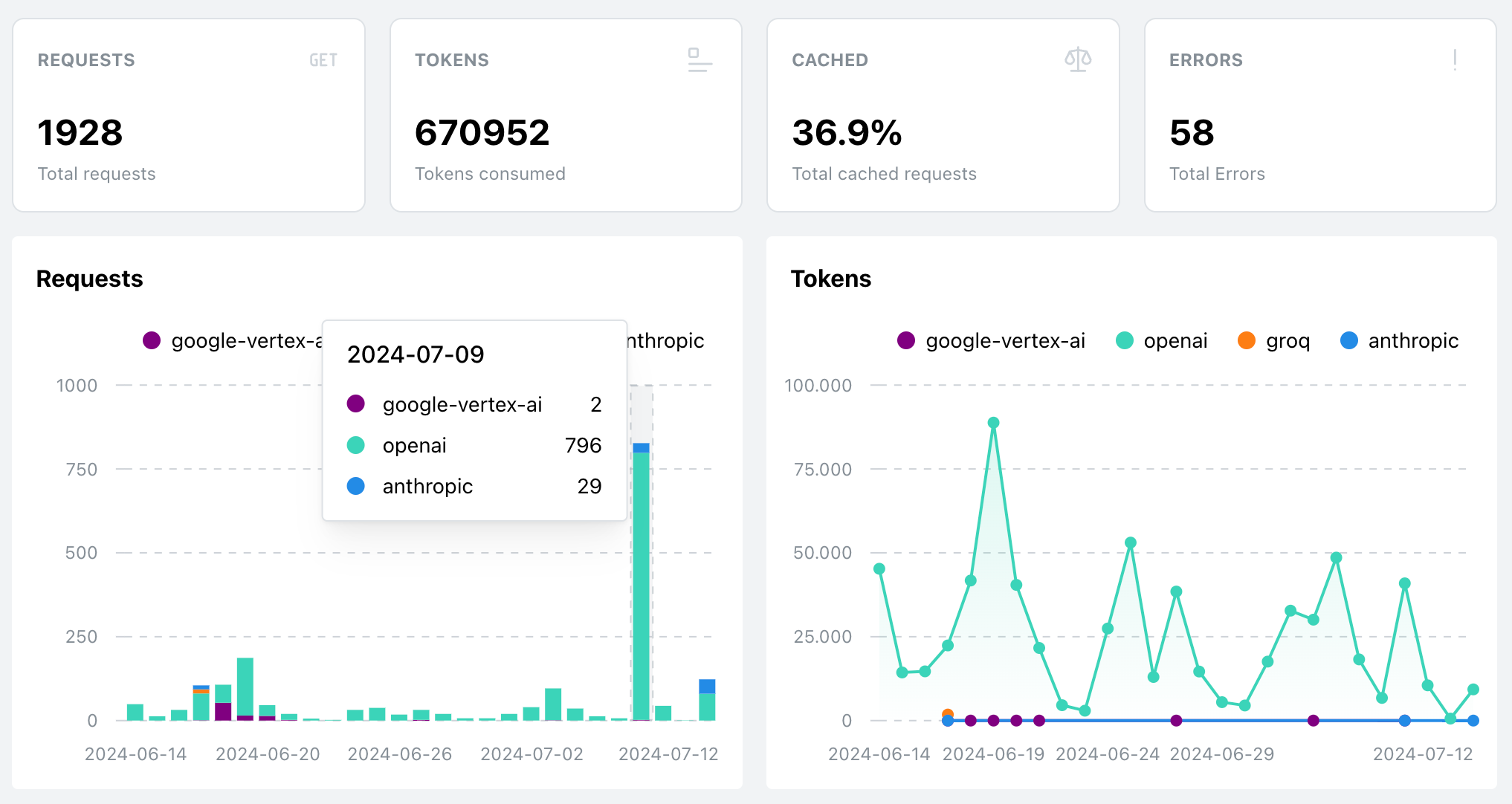Screen dimensions: 1512x804
Task: Click the 670952 tokens consumed value
Action: pos(482,133)
